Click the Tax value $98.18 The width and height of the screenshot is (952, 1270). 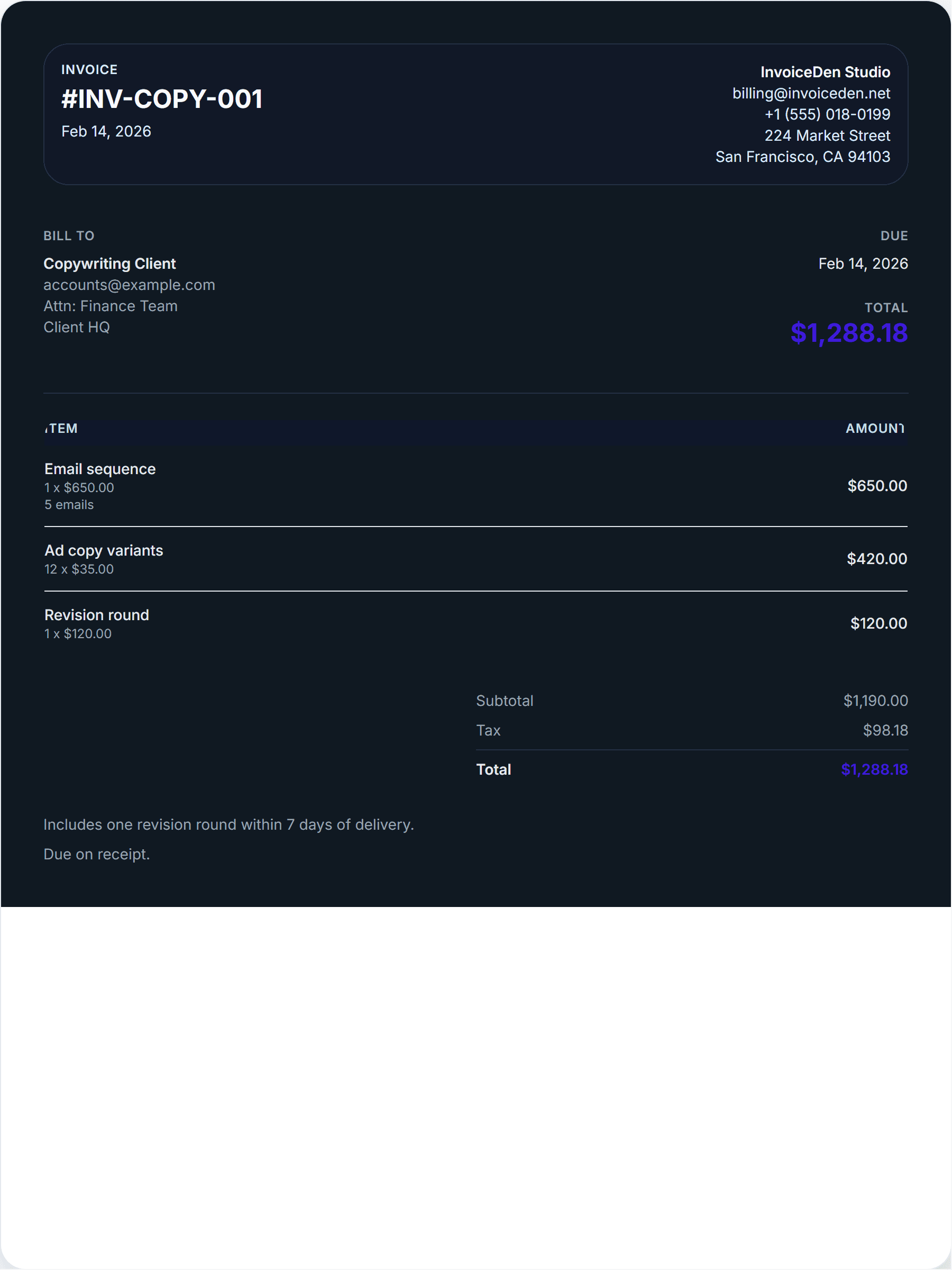click(885, 730)
